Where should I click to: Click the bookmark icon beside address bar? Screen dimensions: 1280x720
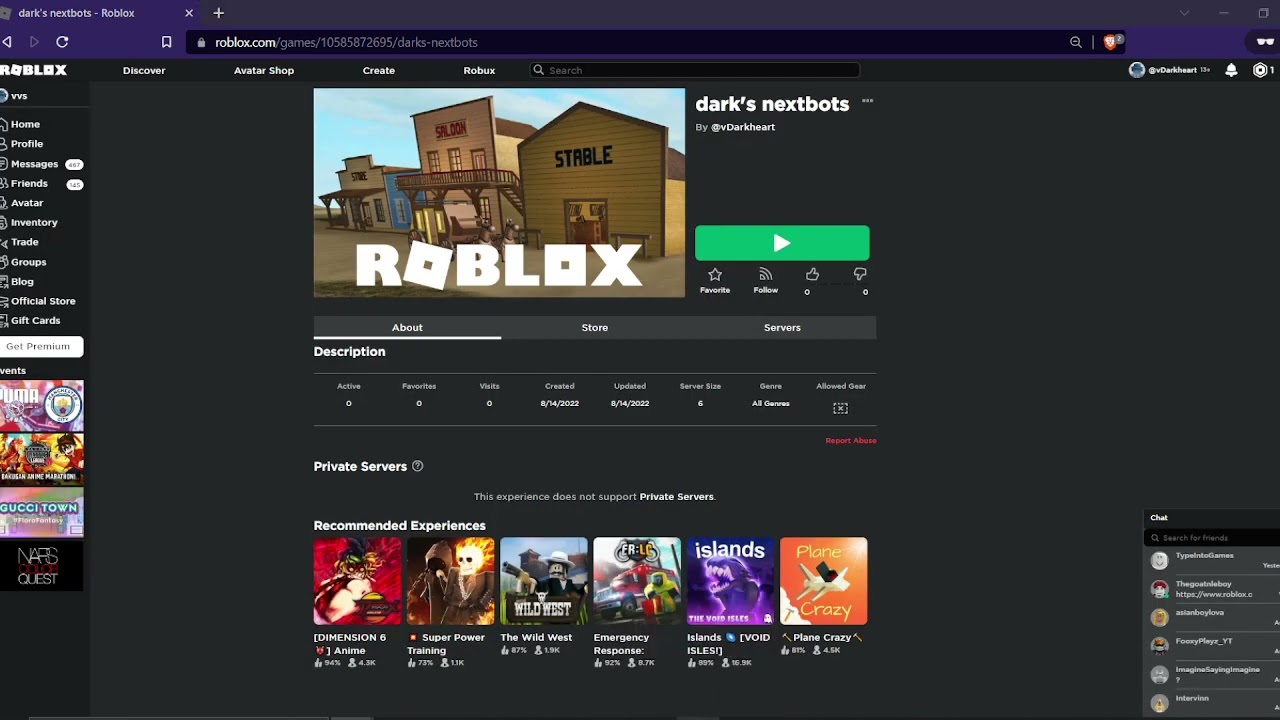pyautogui.click(x=166, y=42)
